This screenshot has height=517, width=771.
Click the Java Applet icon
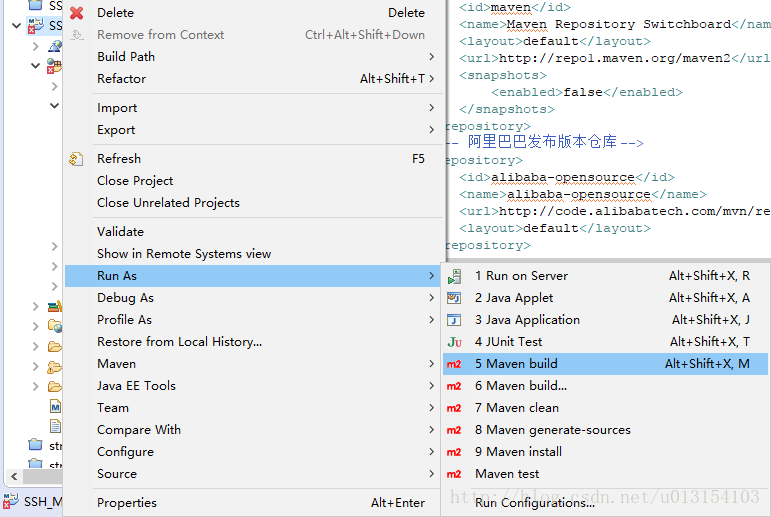pyautogui.click(x=454, y=298)
